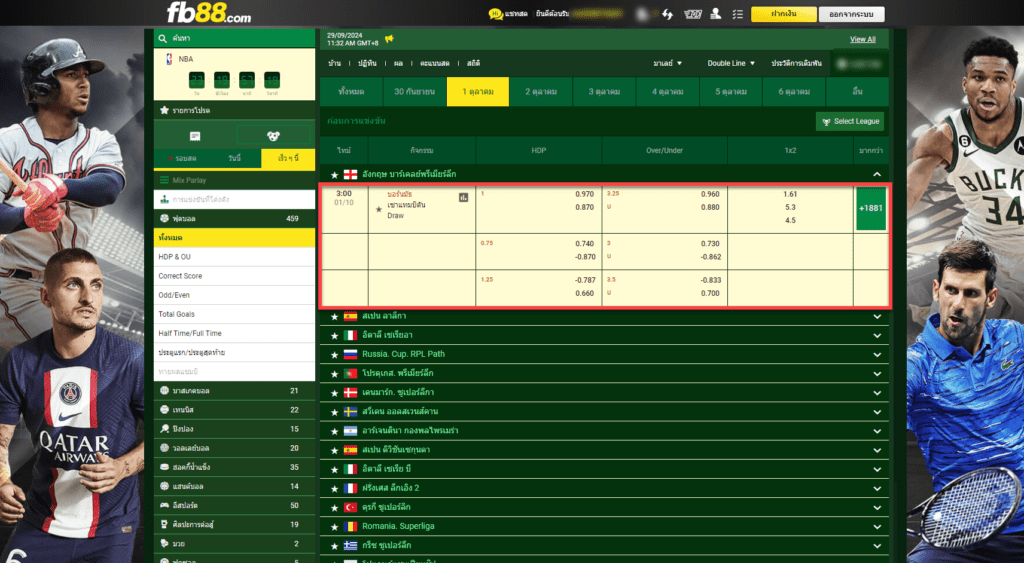Open the Hi live chat icon

[x=495, y=14]
